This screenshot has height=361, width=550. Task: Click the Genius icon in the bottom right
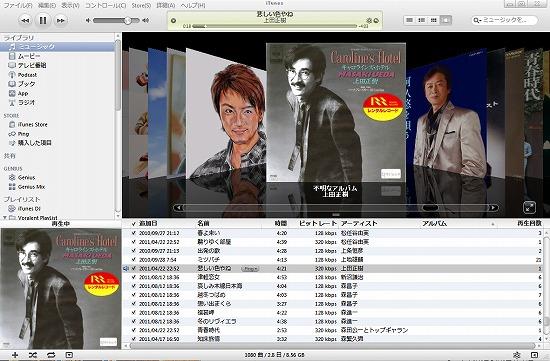pyautogui.click(x=516, y=355)
